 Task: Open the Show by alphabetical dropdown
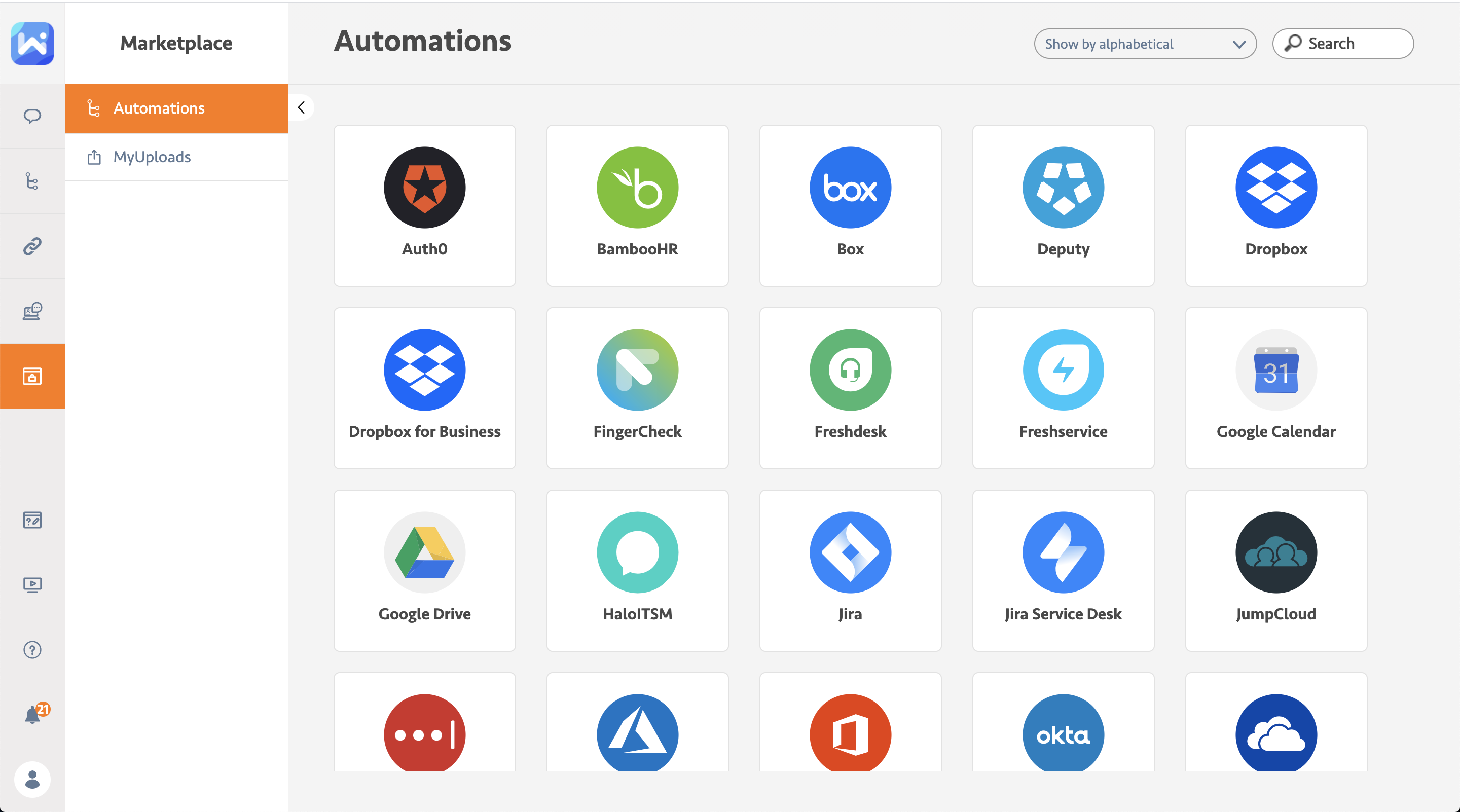tap(1144, 44)
